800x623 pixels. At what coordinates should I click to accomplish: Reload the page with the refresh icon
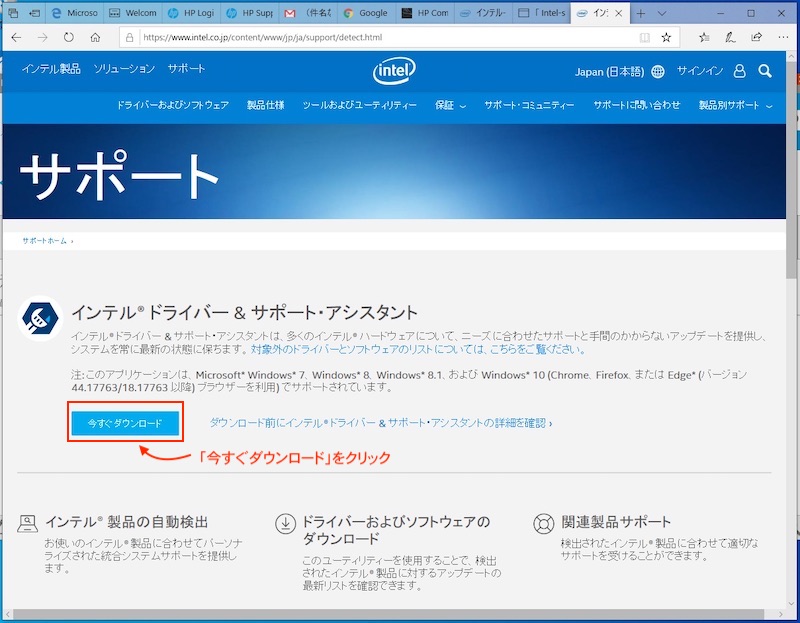pyautogui.click(x=68, y=37)
